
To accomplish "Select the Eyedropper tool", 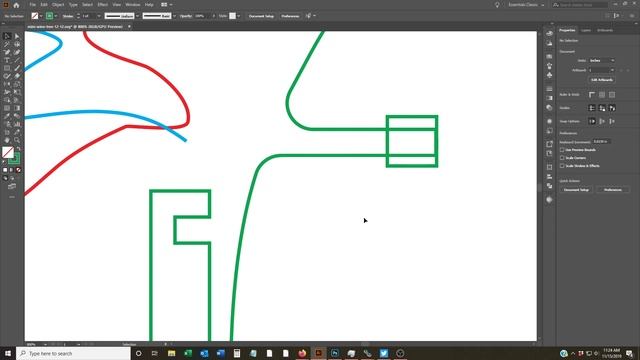I will click(7, 116).
